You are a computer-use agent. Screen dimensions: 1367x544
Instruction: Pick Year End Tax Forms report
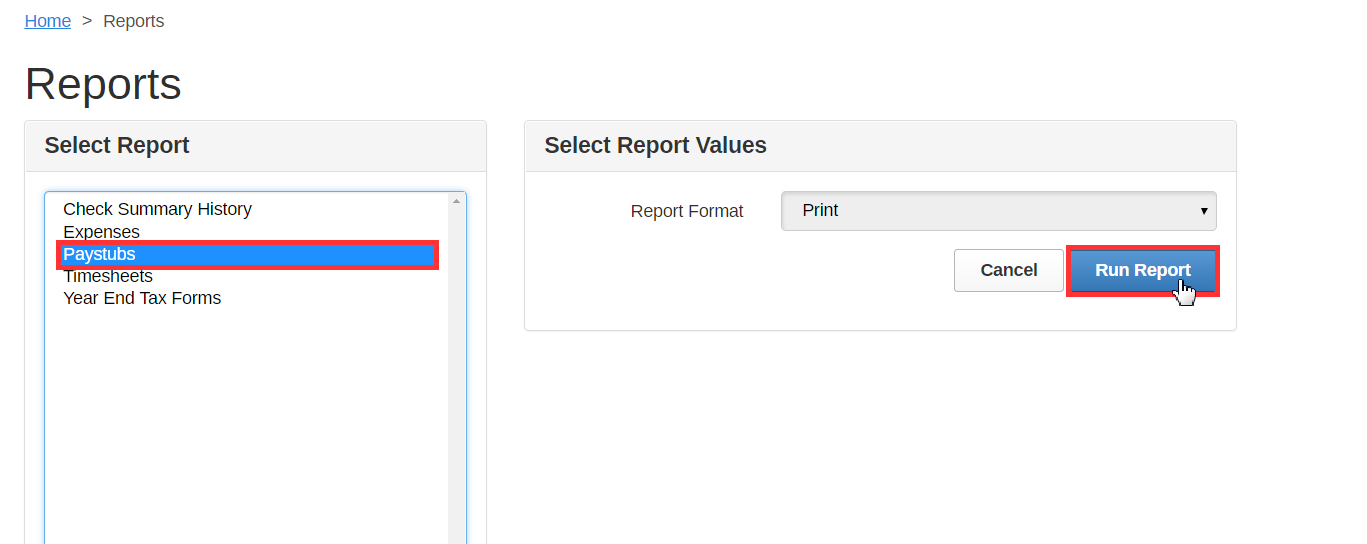pos(142,298)
